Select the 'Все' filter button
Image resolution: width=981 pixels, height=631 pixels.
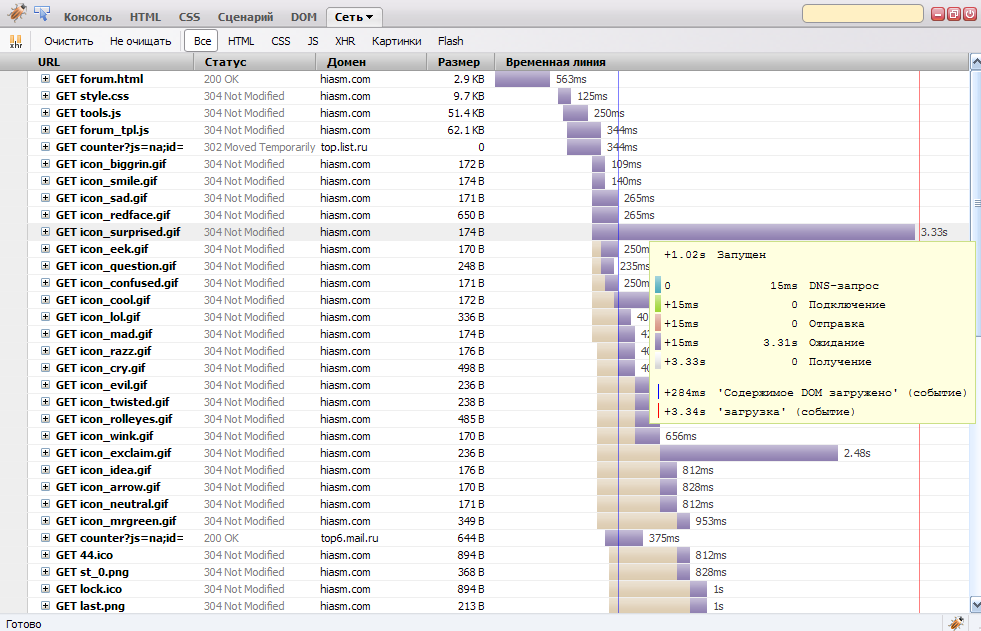[x=203, y=41]
